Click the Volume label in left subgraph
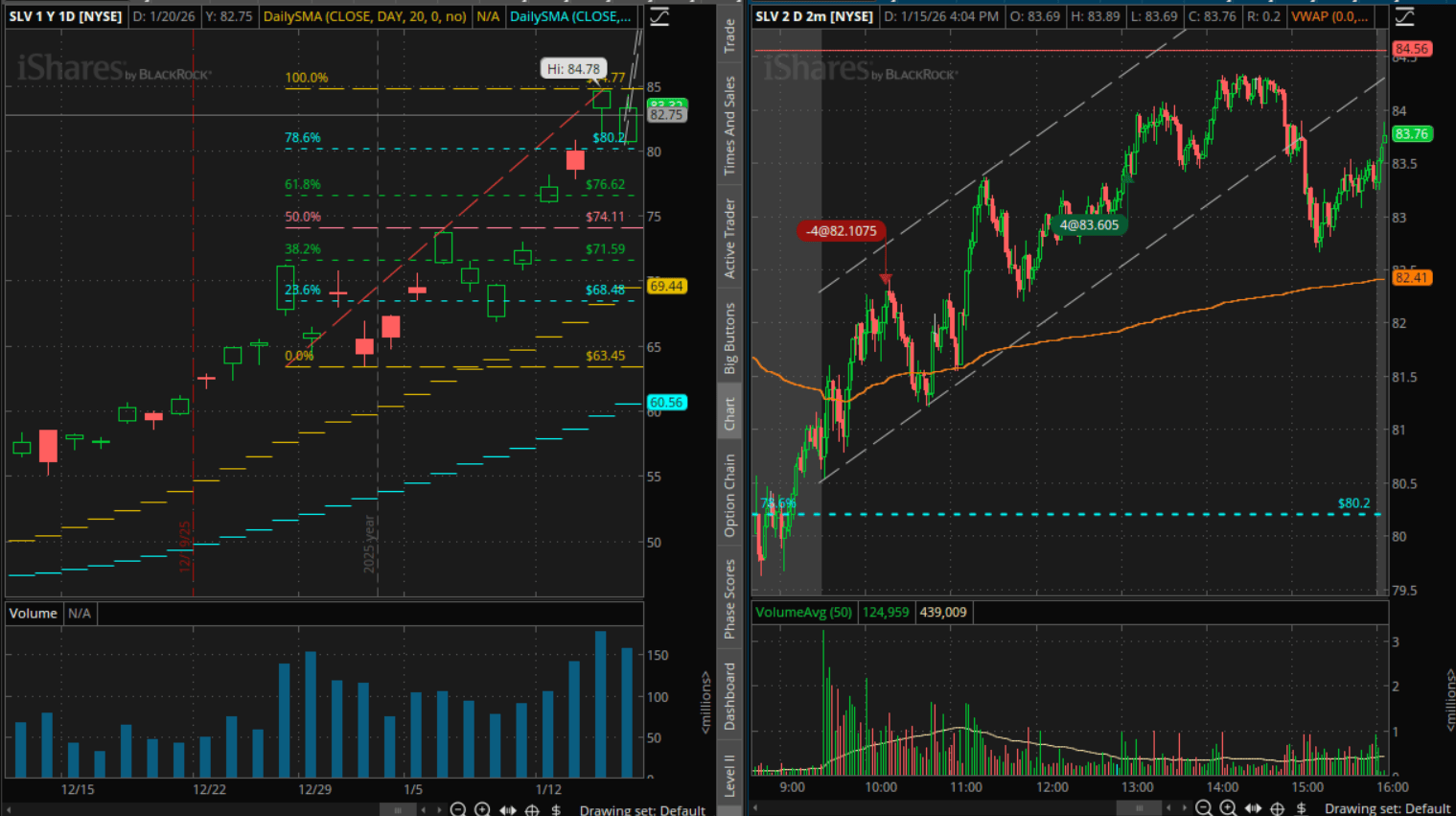1456x816 pixels. click(34, 613)
